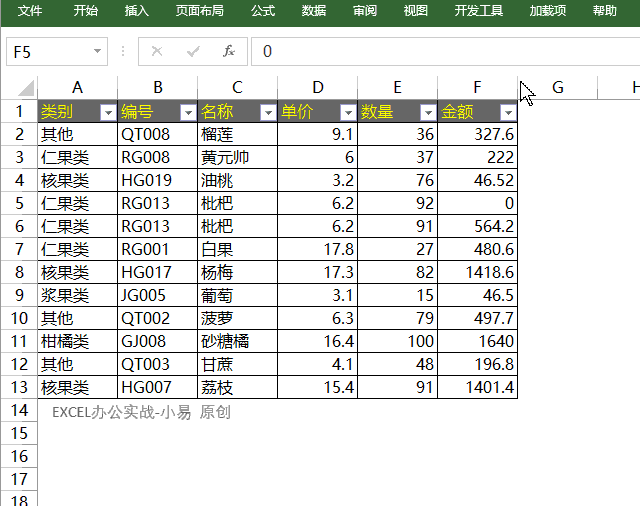
Task: Select cell with amount 1401.4
Action: (478, 387)
